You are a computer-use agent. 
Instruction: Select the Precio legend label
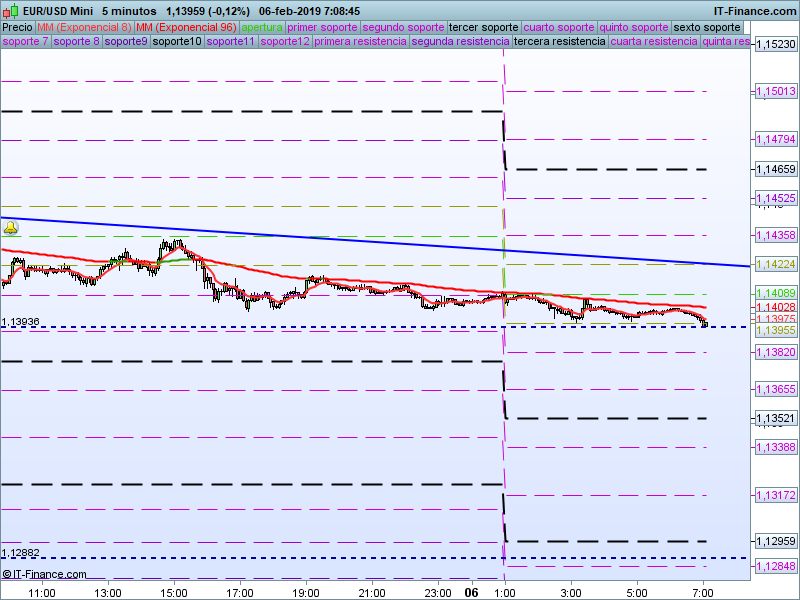[x=17, y=28]
